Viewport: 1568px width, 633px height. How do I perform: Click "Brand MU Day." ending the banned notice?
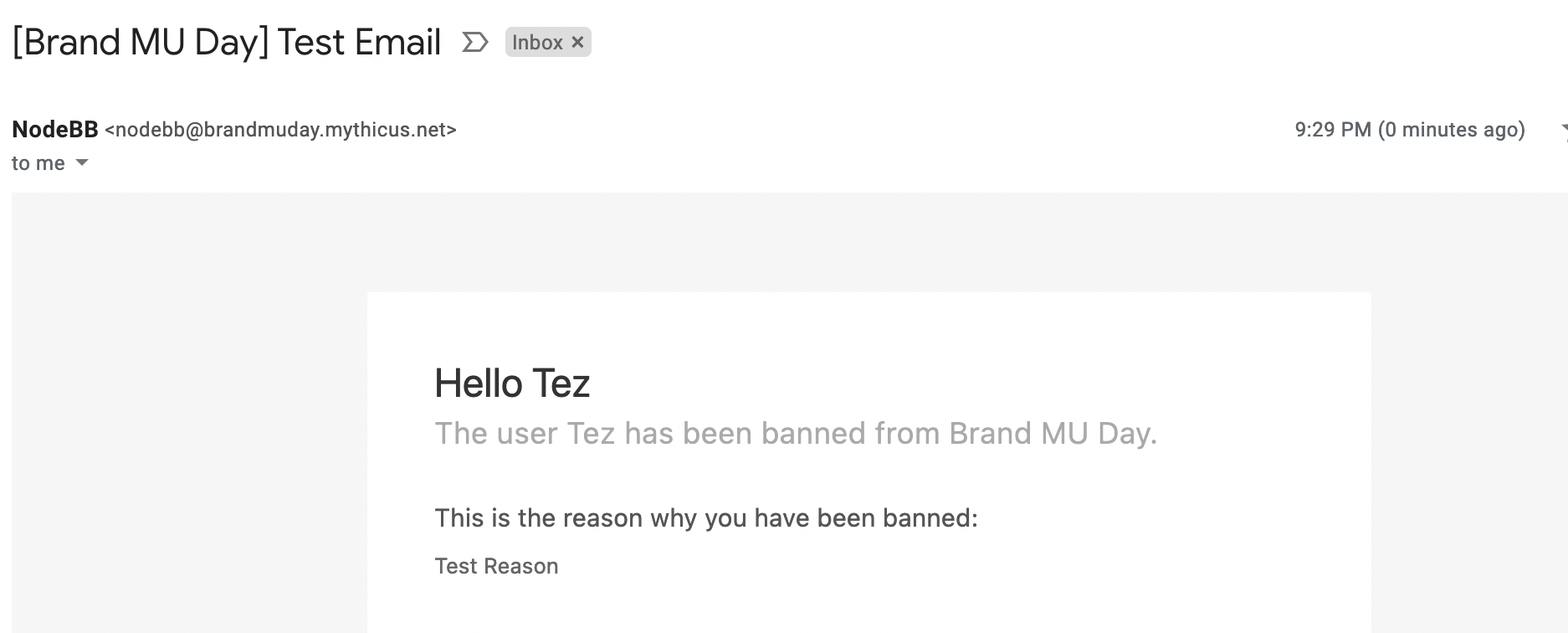1053,434
